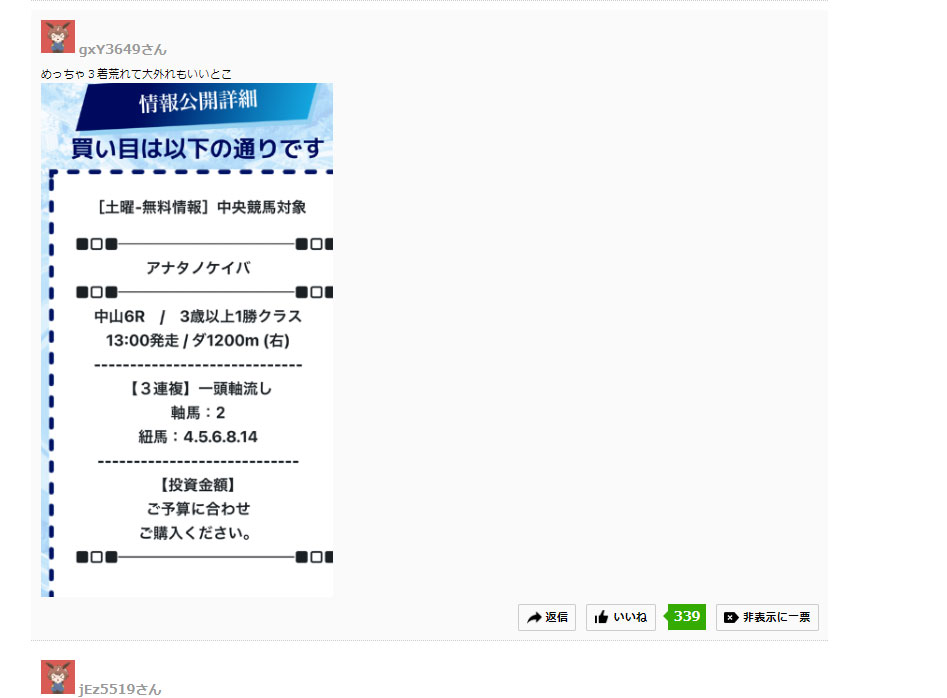Click the 買い目は以下の通りです heading in image

click(197, 149)
